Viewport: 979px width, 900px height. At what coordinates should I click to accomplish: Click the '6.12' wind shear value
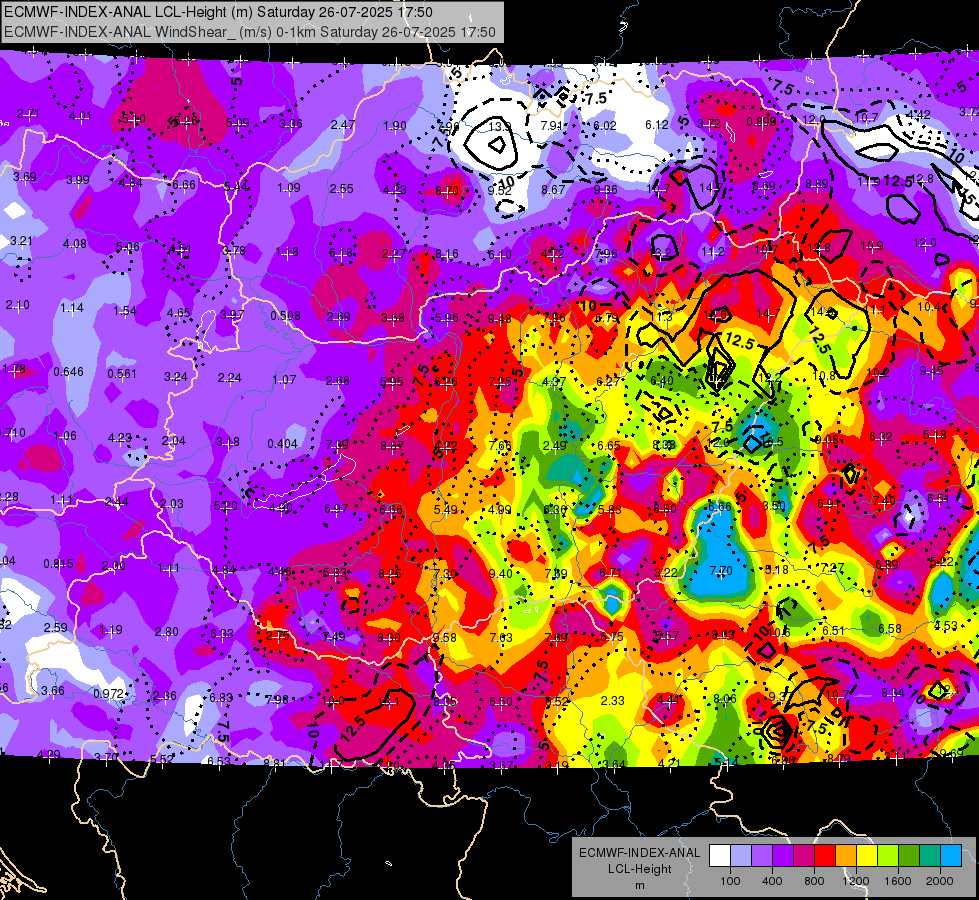tap(657, 125)
